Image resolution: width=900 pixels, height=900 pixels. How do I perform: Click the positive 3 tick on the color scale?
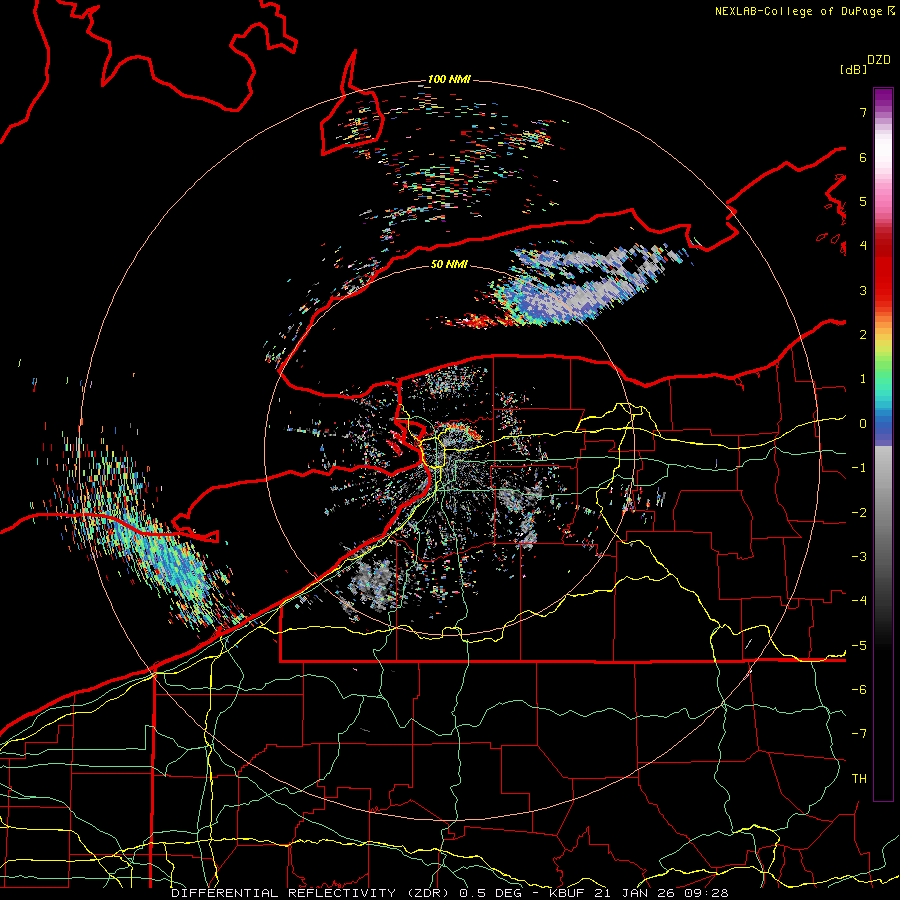(863, 290)
